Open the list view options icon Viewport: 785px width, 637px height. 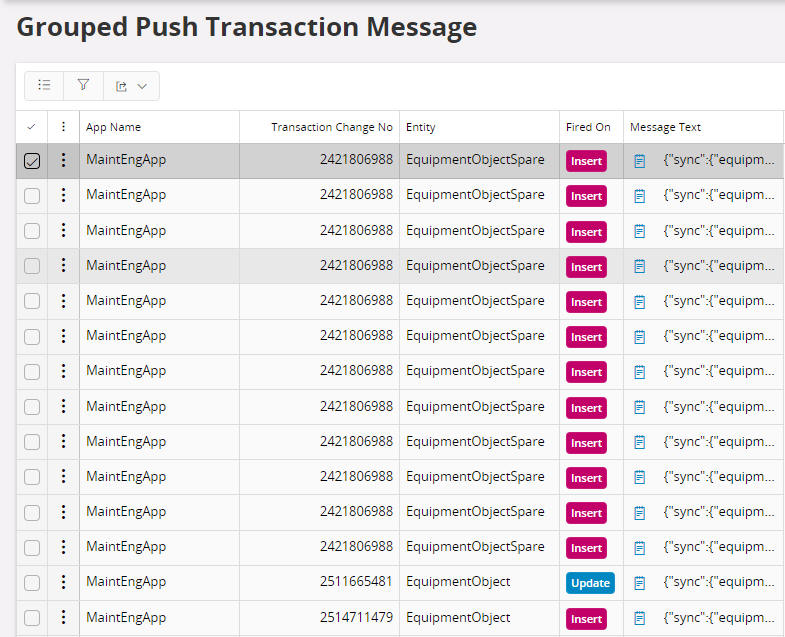click(44, 86)
